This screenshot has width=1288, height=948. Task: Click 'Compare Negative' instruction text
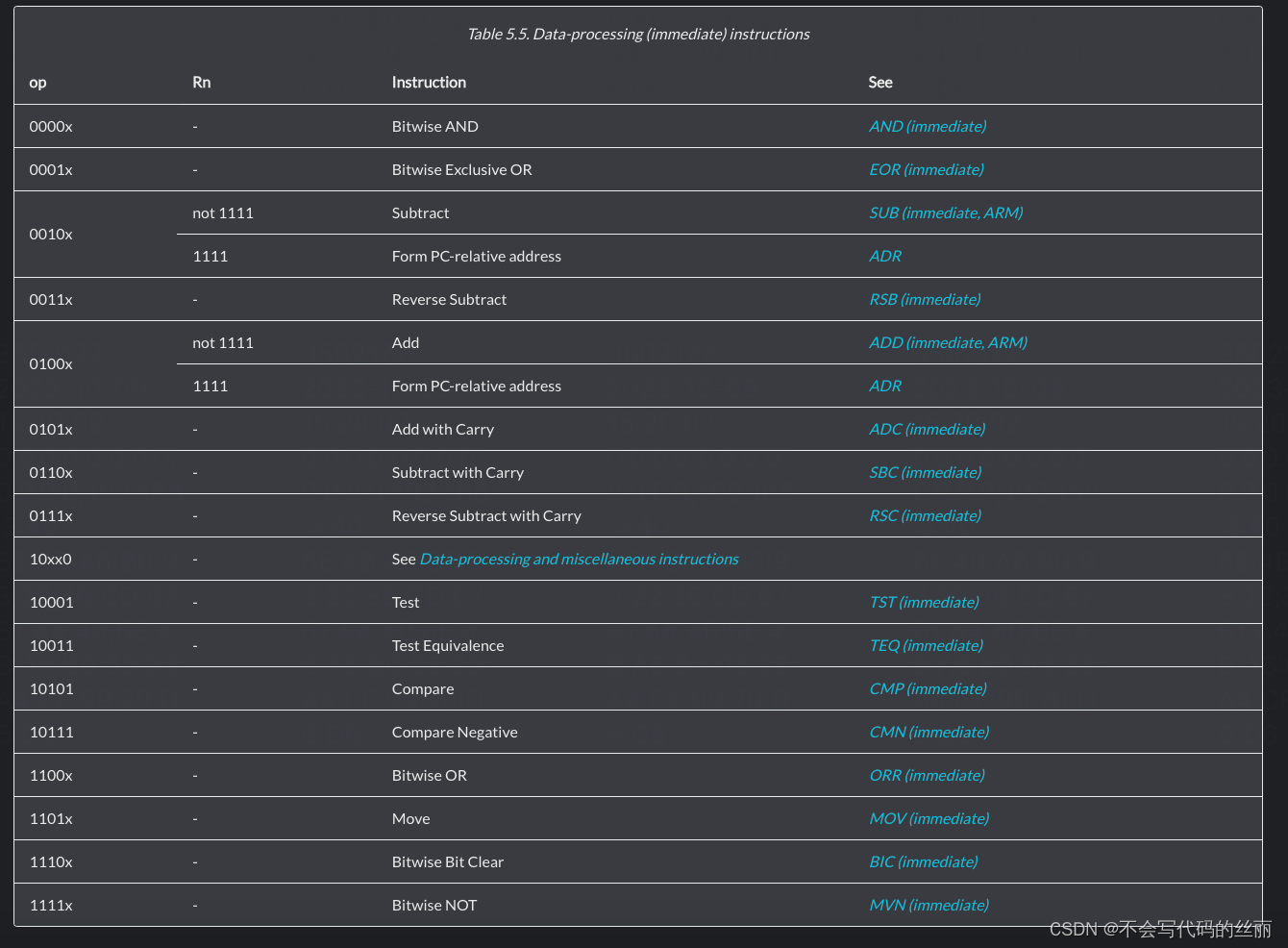pos(455,732)
